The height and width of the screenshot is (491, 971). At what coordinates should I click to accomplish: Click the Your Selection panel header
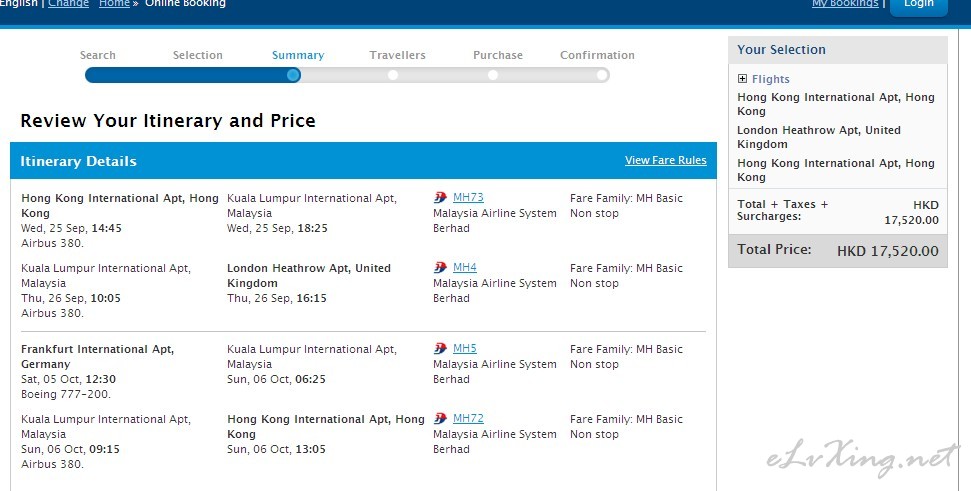(x=838, y=50)
